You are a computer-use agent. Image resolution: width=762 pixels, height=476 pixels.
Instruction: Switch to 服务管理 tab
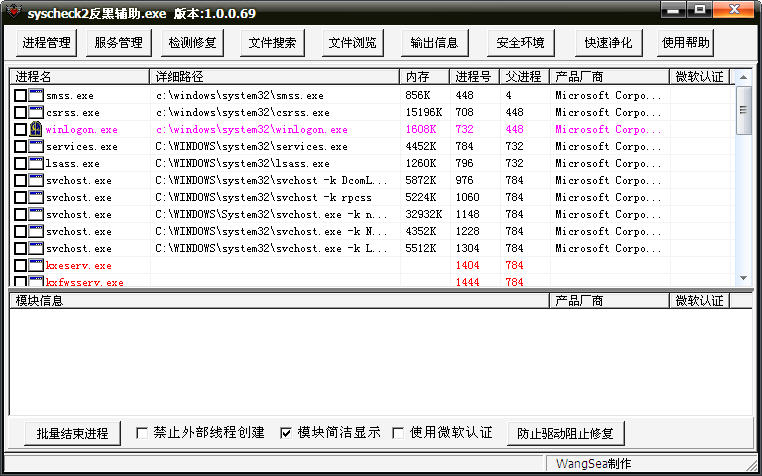[x=119, y=43]
